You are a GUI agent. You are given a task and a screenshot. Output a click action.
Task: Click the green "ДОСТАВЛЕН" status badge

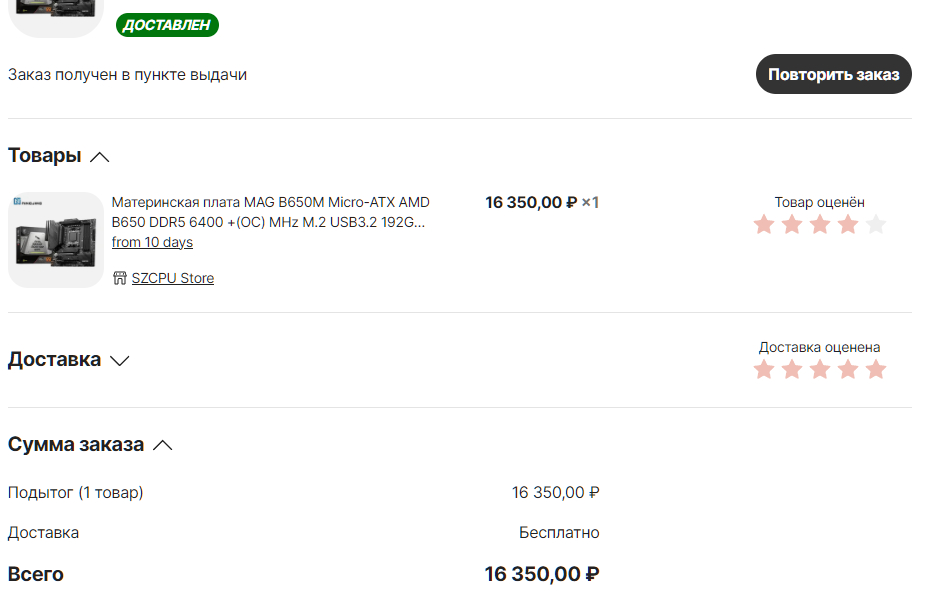tap(167, 25)
